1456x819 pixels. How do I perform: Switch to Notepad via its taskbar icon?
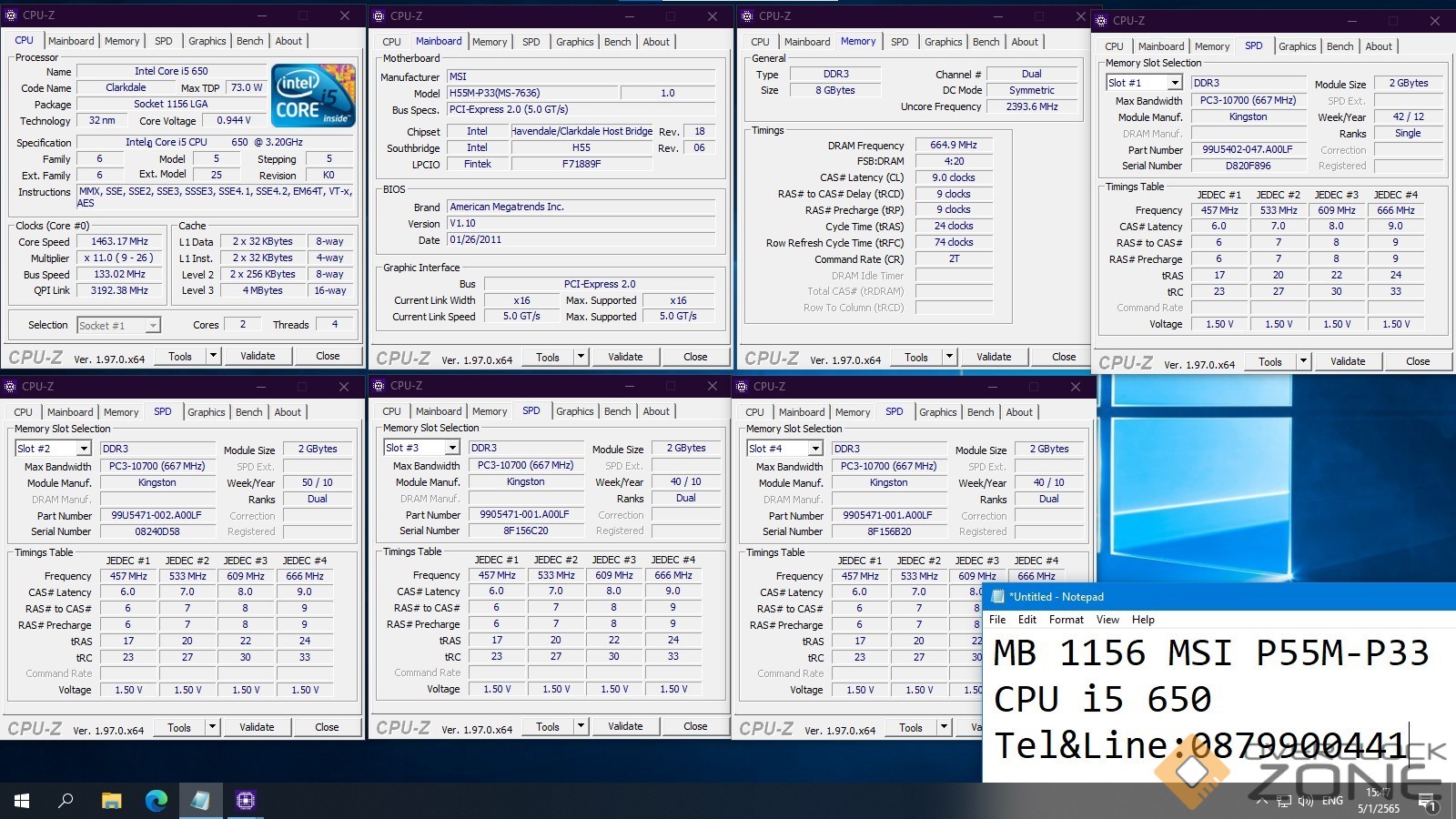point(200,801)
